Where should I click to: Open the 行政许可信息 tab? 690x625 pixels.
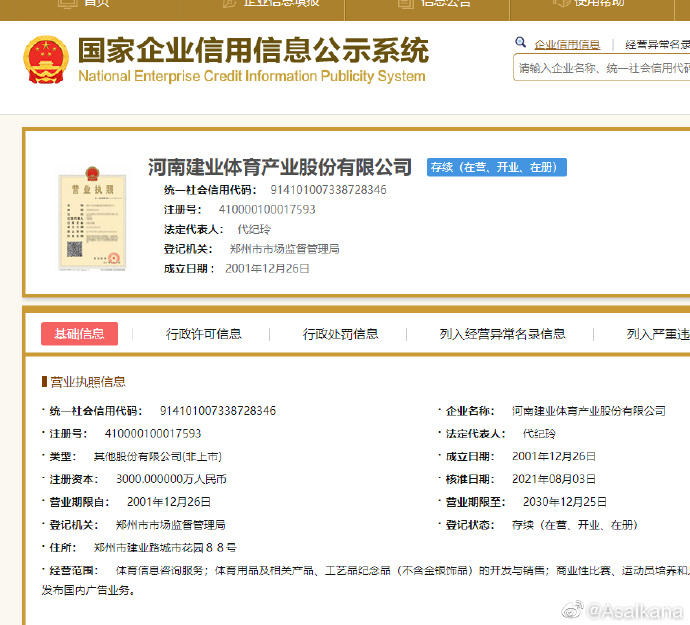tap(204, 334)
